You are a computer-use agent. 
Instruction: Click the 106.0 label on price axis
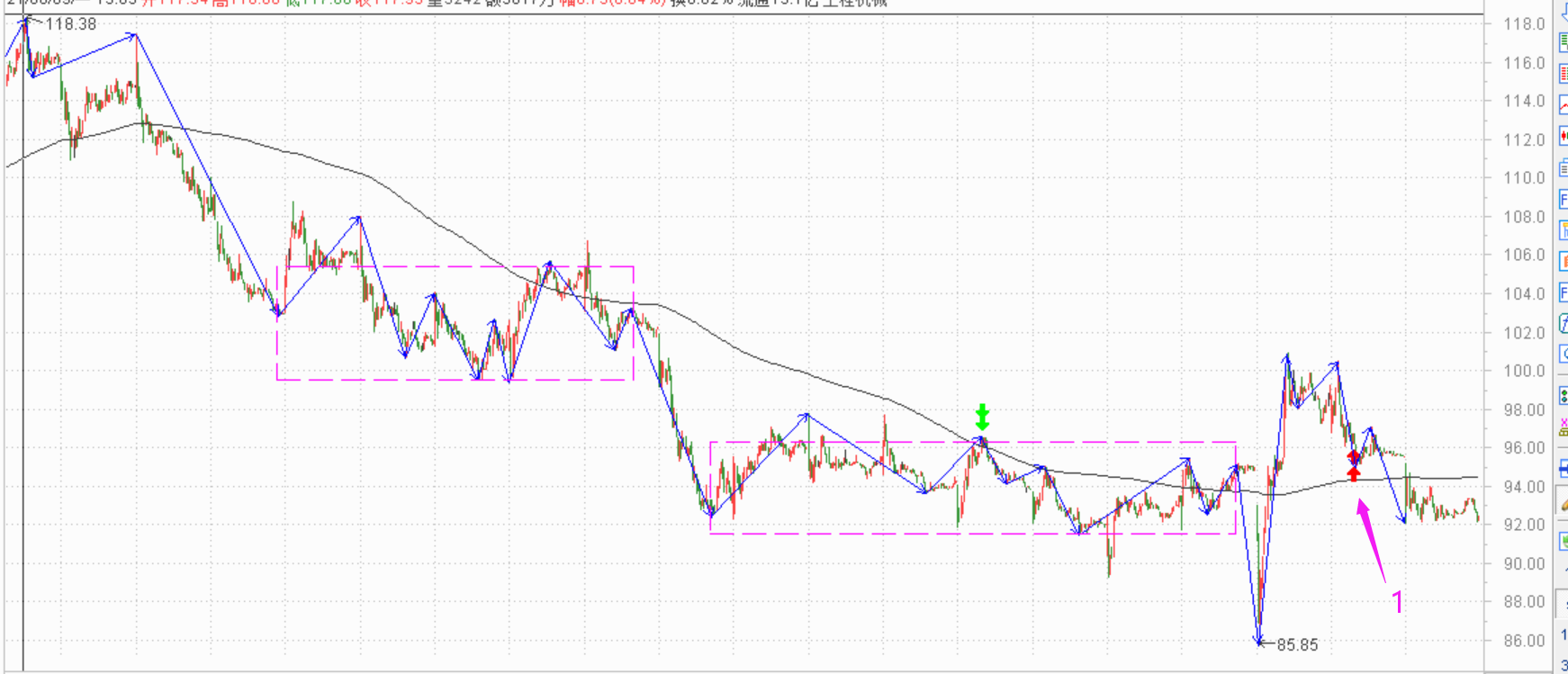tap(1524, 255)
